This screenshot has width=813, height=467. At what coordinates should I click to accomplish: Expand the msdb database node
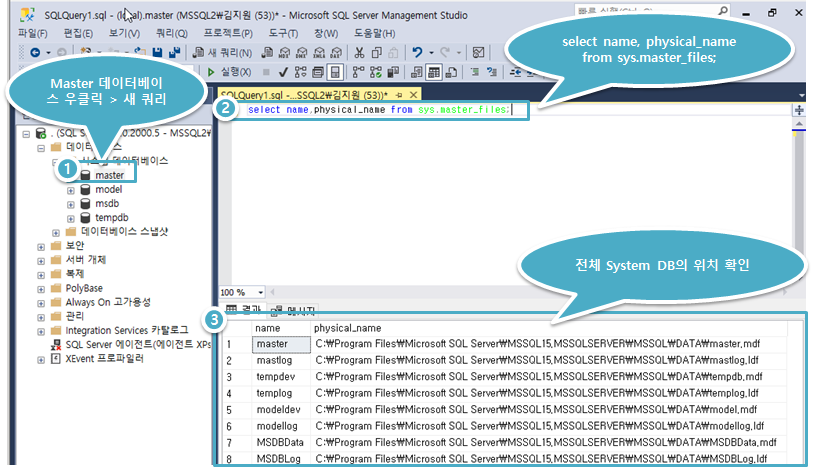71,204
